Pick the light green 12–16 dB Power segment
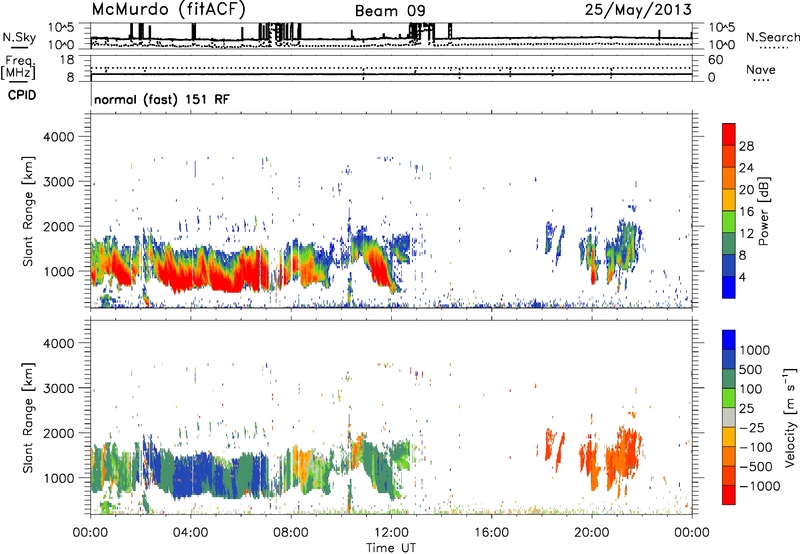The width and height of the screenshot is (800, 554). point(729,222)
